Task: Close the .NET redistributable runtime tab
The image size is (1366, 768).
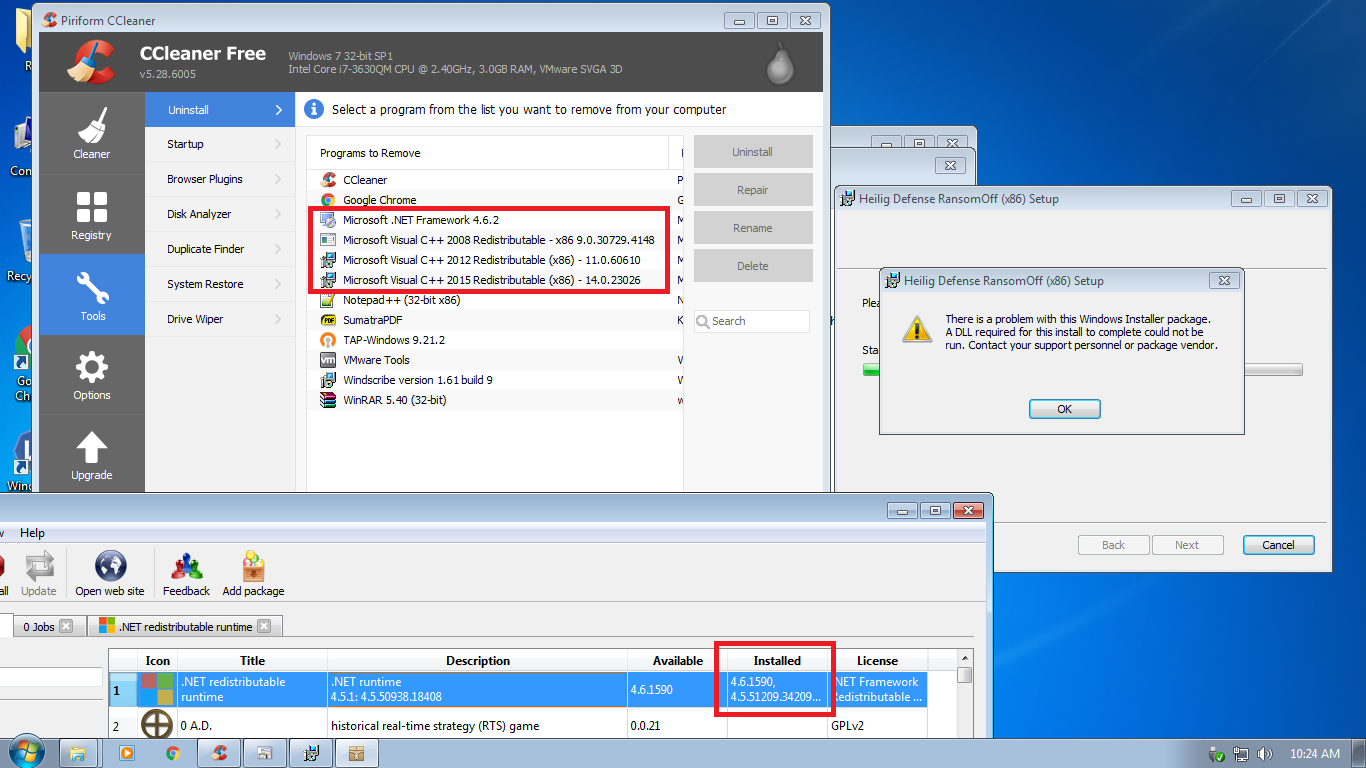Action: click(x=264, y=627)
